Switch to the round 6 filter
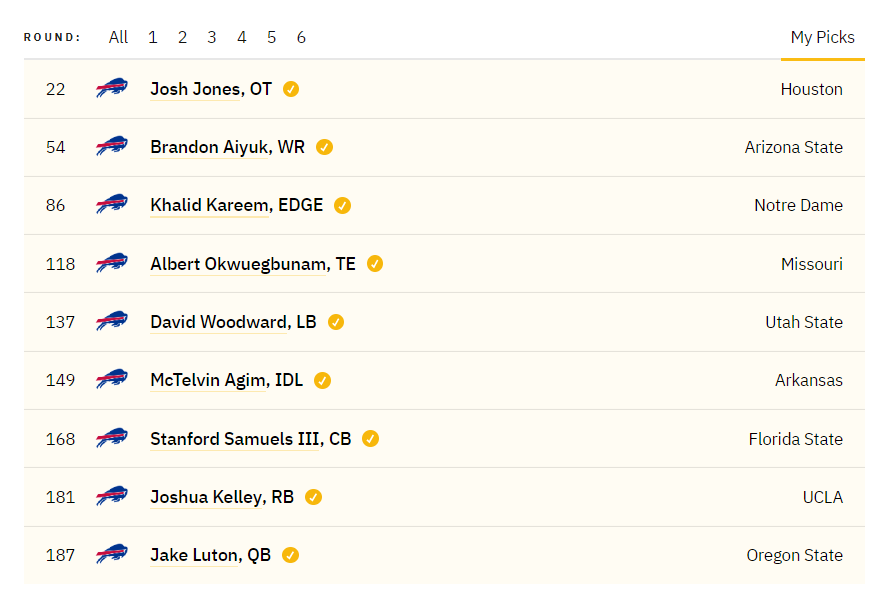The image size is (894, 598). point(301,38)
